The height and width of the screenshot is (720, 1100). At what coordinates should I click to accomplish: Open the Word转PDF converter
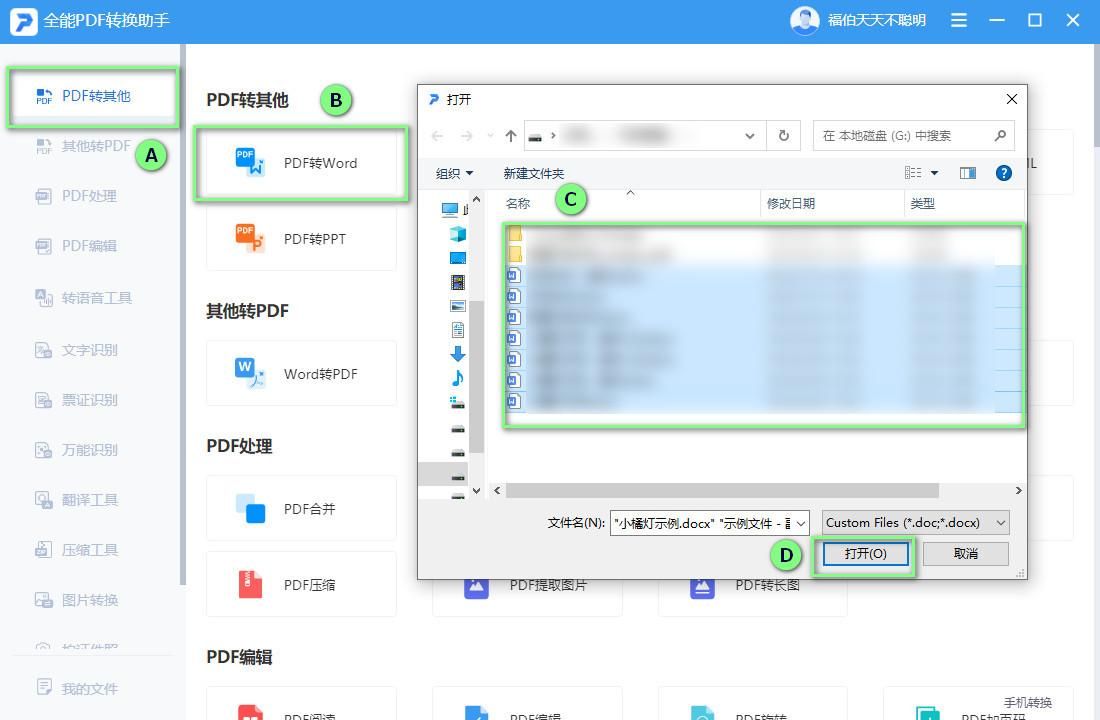tap(300, 373)
